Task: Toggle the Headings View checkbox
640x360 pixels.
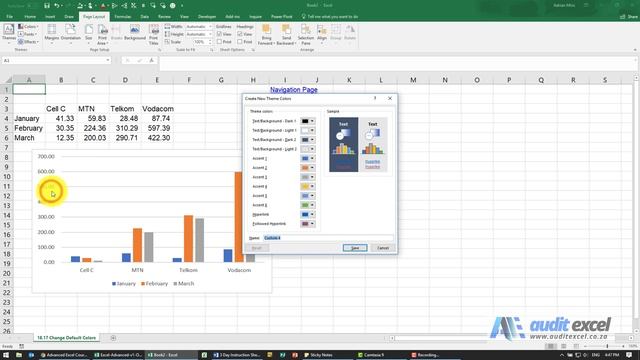Action: (240, 34)
